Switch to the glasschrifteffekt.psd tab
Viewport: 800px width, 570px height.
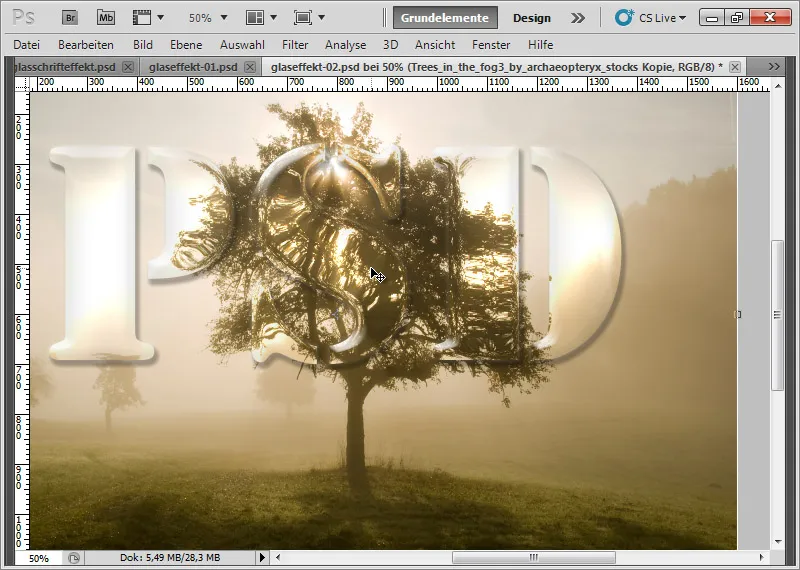pyautogui.click(x=65, y=67)
